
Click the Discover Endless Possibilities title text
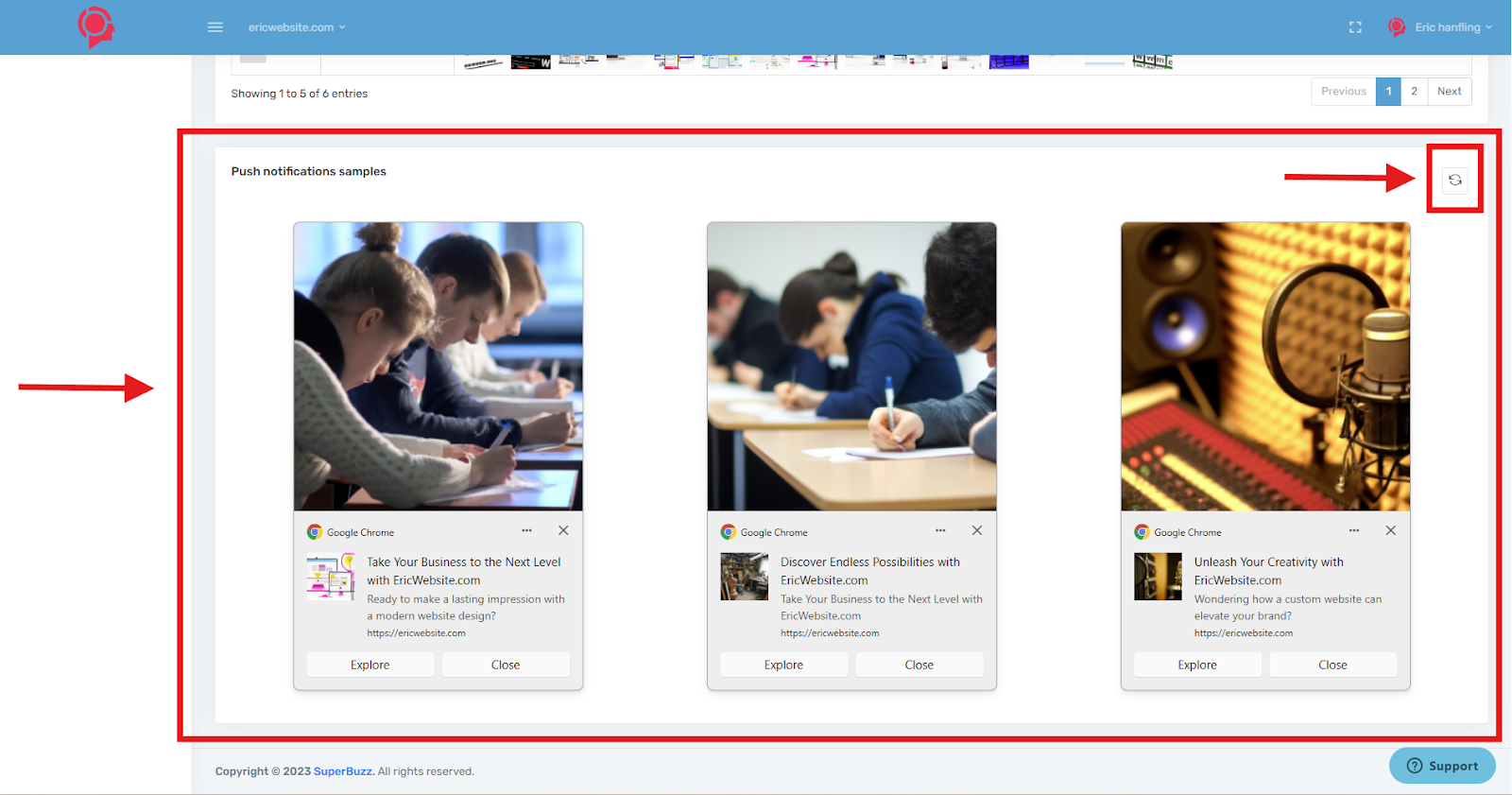pyautogui.click(x=870, y=571)
